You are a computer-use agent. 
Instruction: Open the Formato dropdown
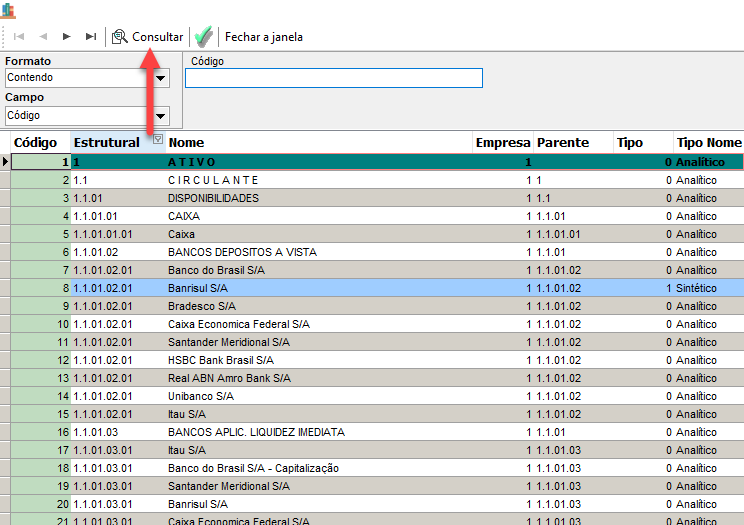(x=160, y=78)
